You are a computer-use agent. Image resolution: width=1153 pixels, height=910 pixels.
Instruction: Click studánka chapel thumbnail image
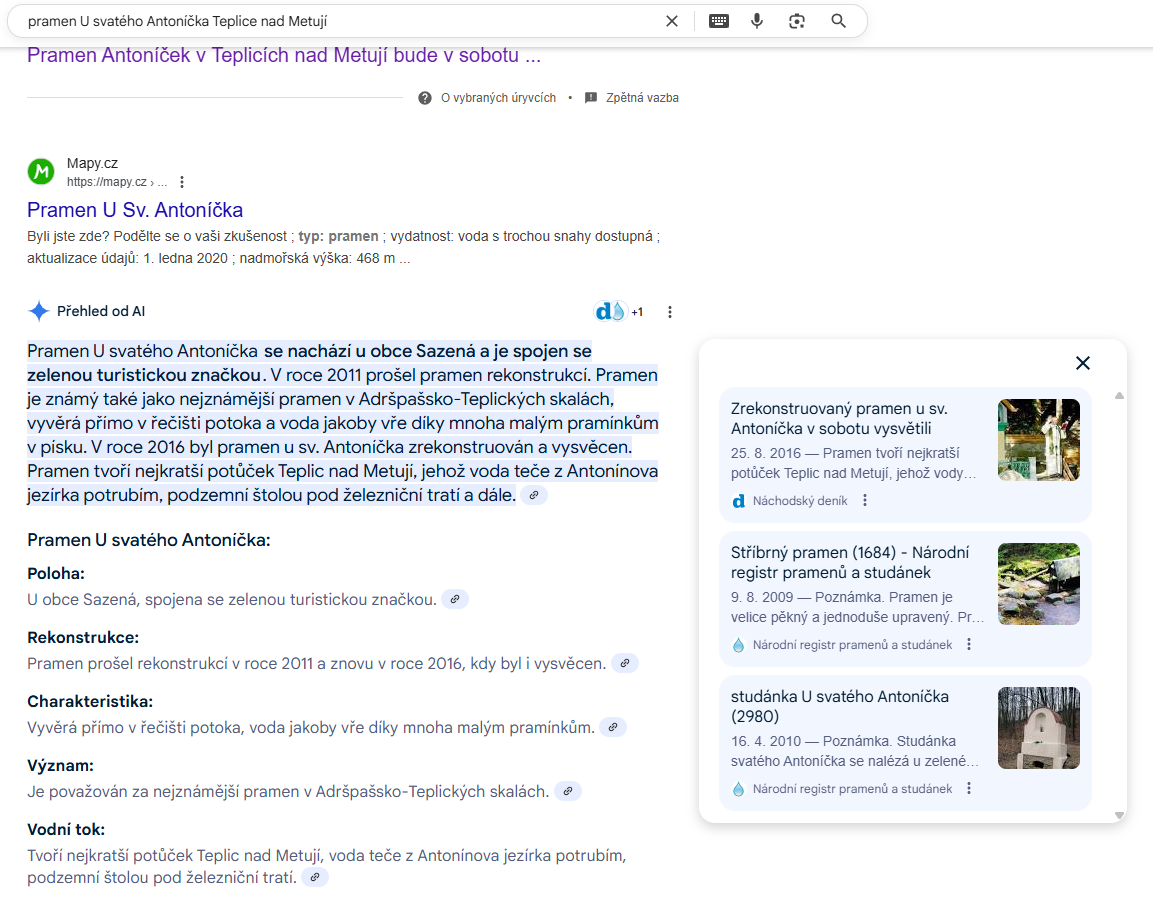click(1038, 728)
